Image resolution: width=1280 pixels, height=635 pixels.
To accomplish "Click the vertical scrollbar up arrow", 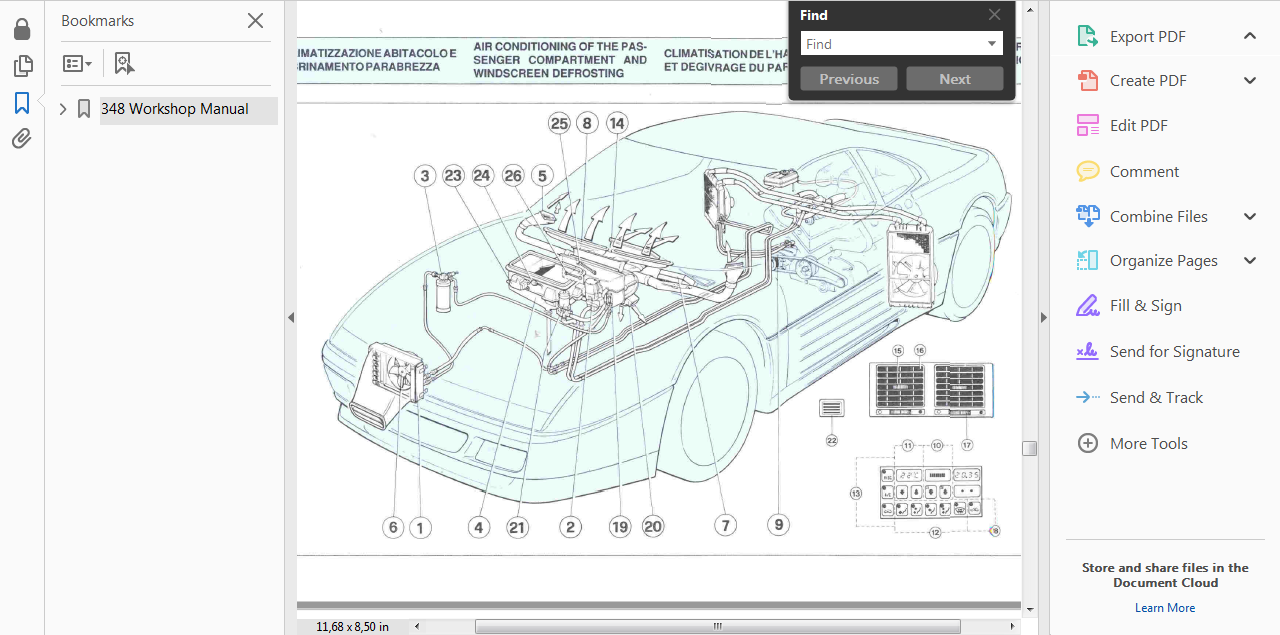I will [1029, 8].
